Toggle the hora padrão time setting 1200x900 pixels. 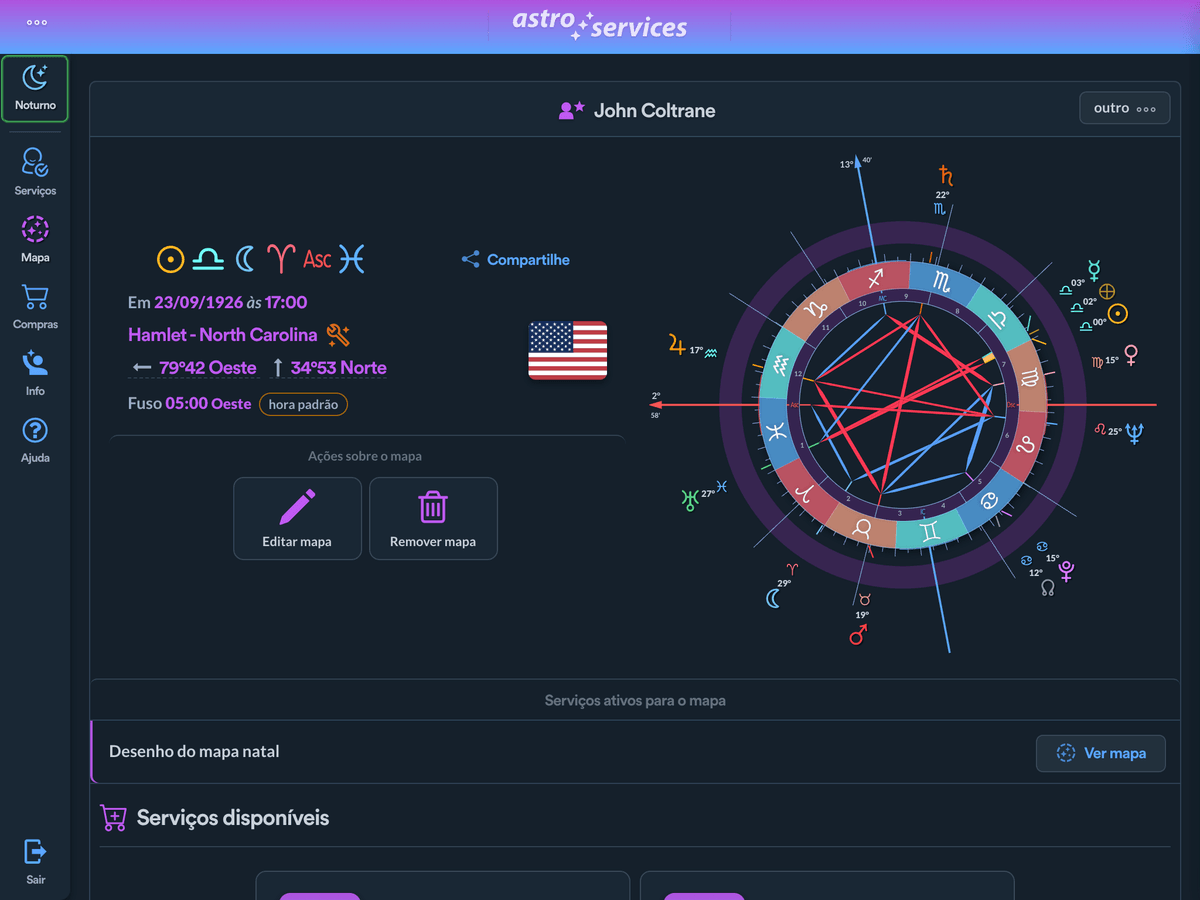tap(303, 404)
